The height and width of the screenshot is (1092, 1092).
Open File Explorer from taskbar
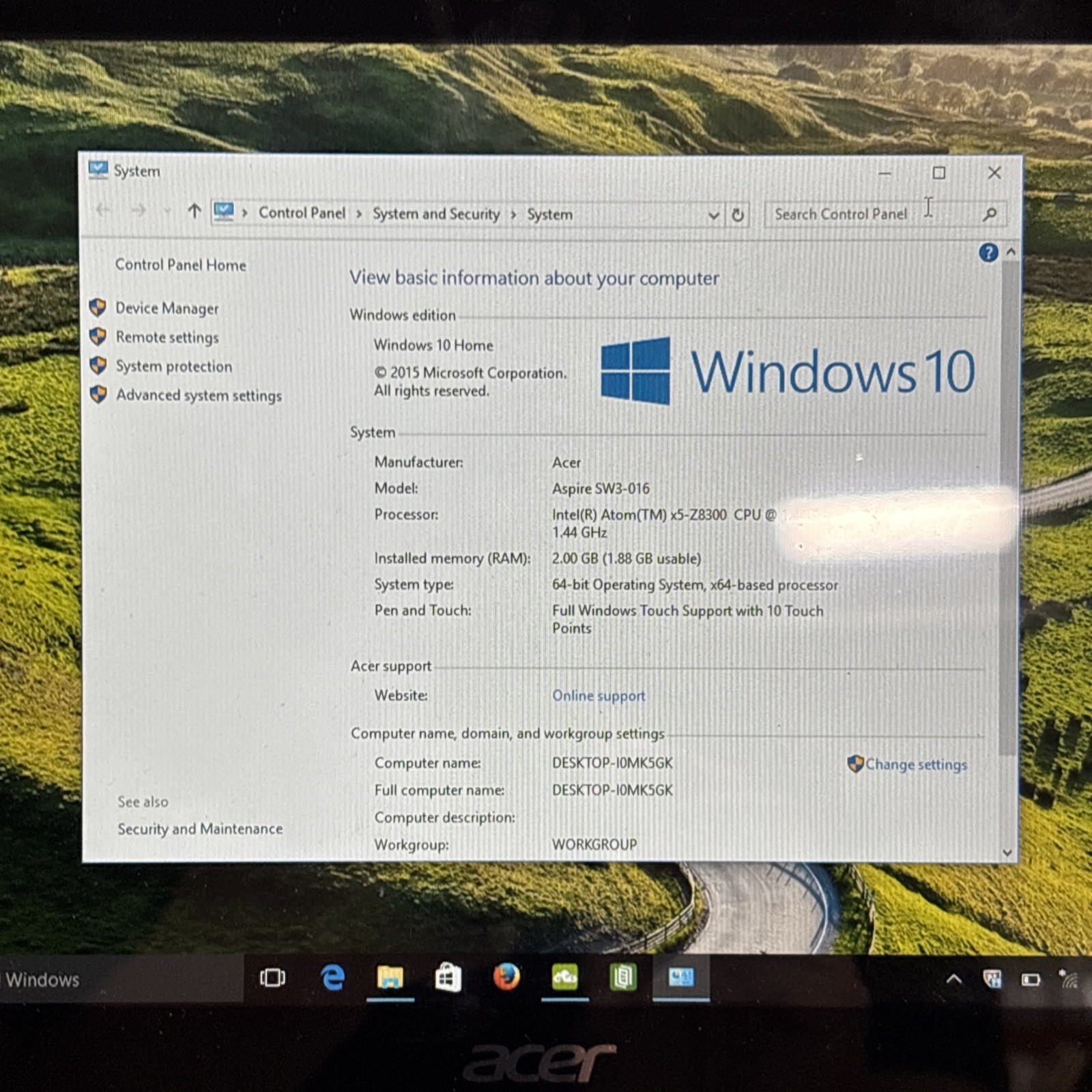(390, 978)
